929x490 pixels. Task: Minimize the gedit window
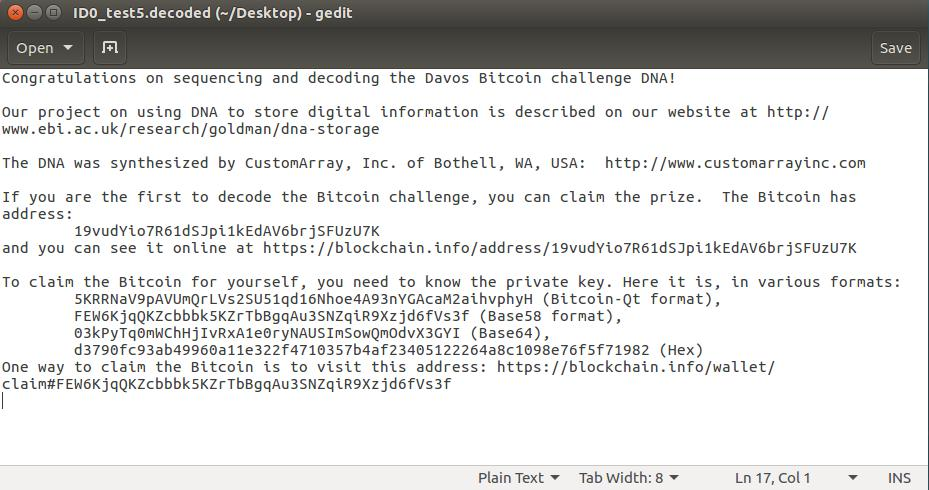coord(35,12)
